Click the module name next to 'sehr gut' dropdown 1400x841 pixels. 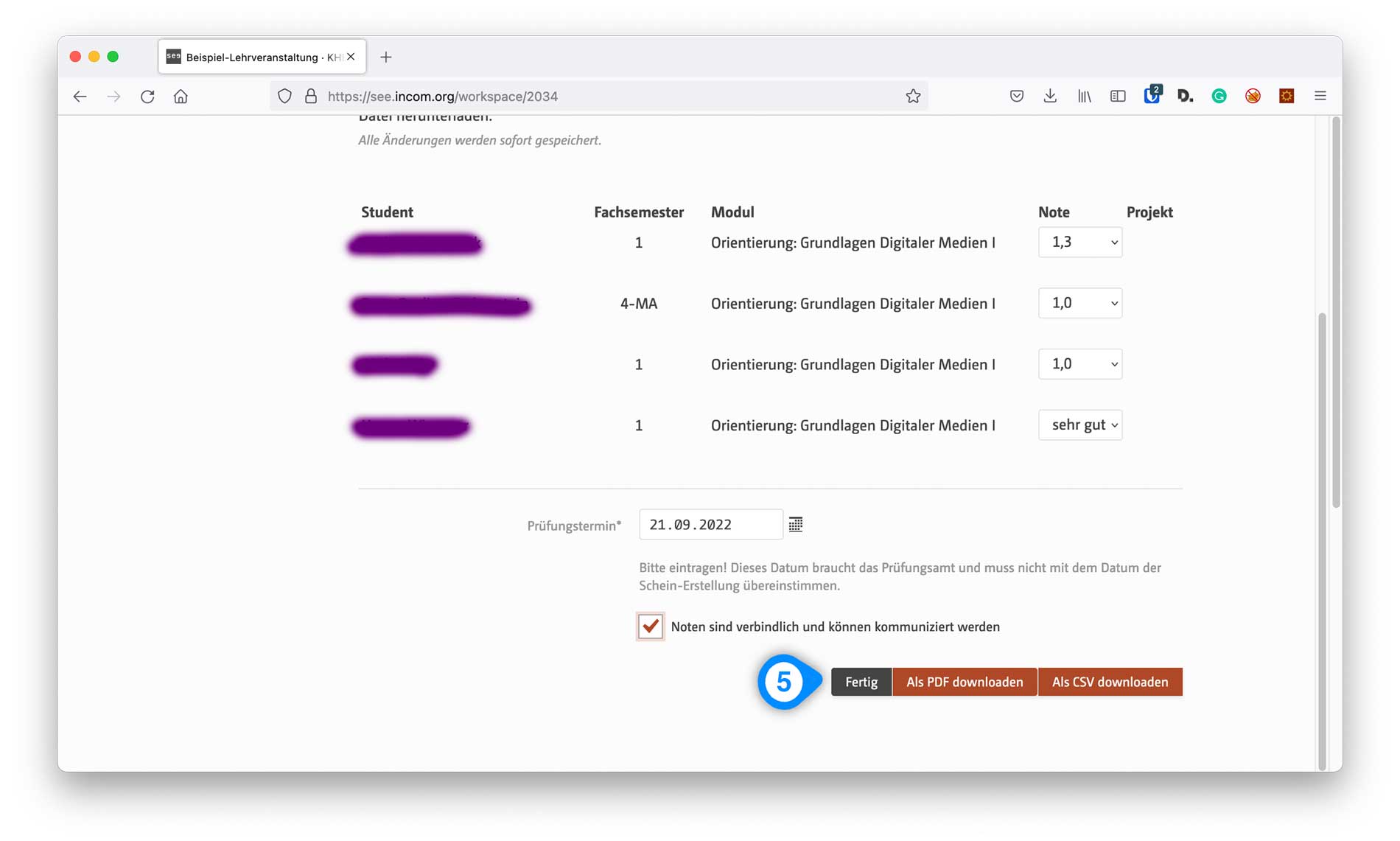[853, 425]
